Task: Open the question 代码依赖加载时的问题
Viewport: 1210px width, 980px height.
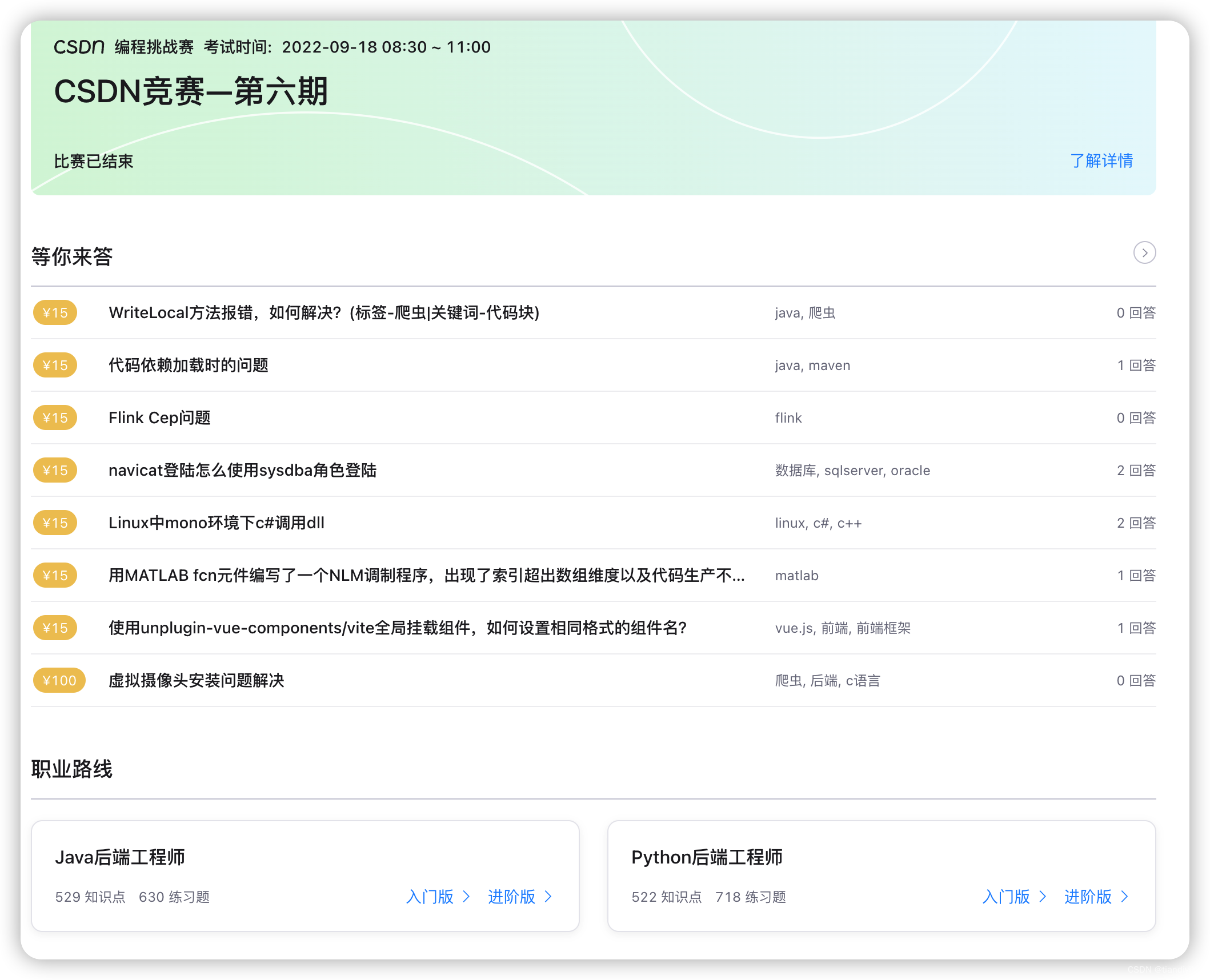Action: [190, 365]
